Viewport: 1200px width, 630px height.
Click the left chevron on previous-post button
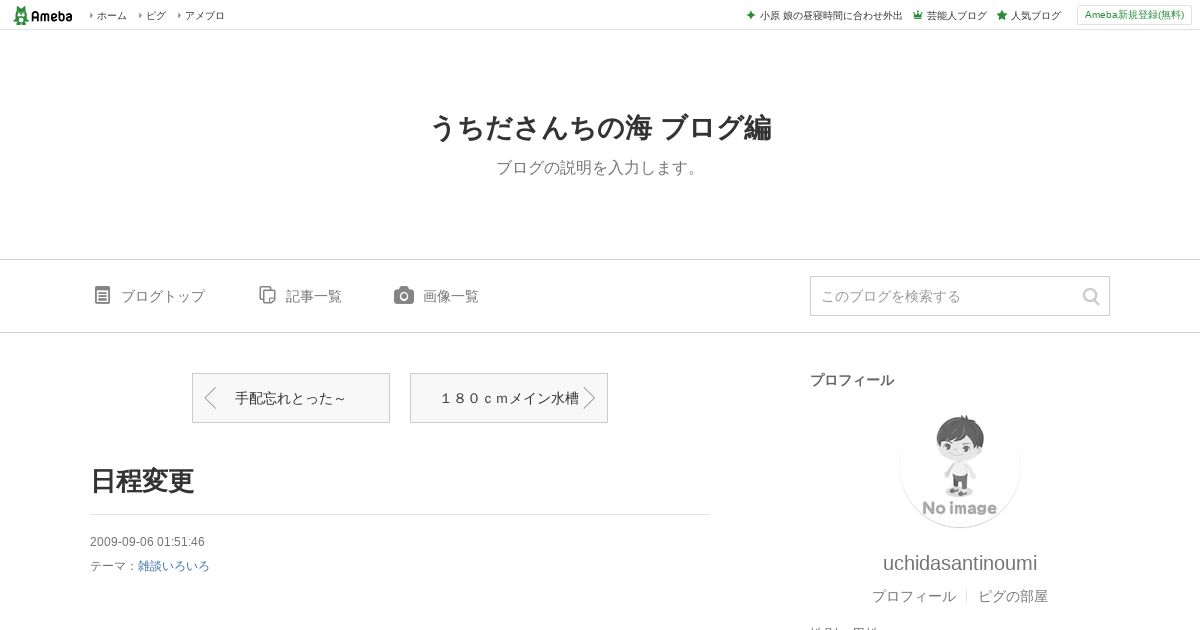point(210,398)
